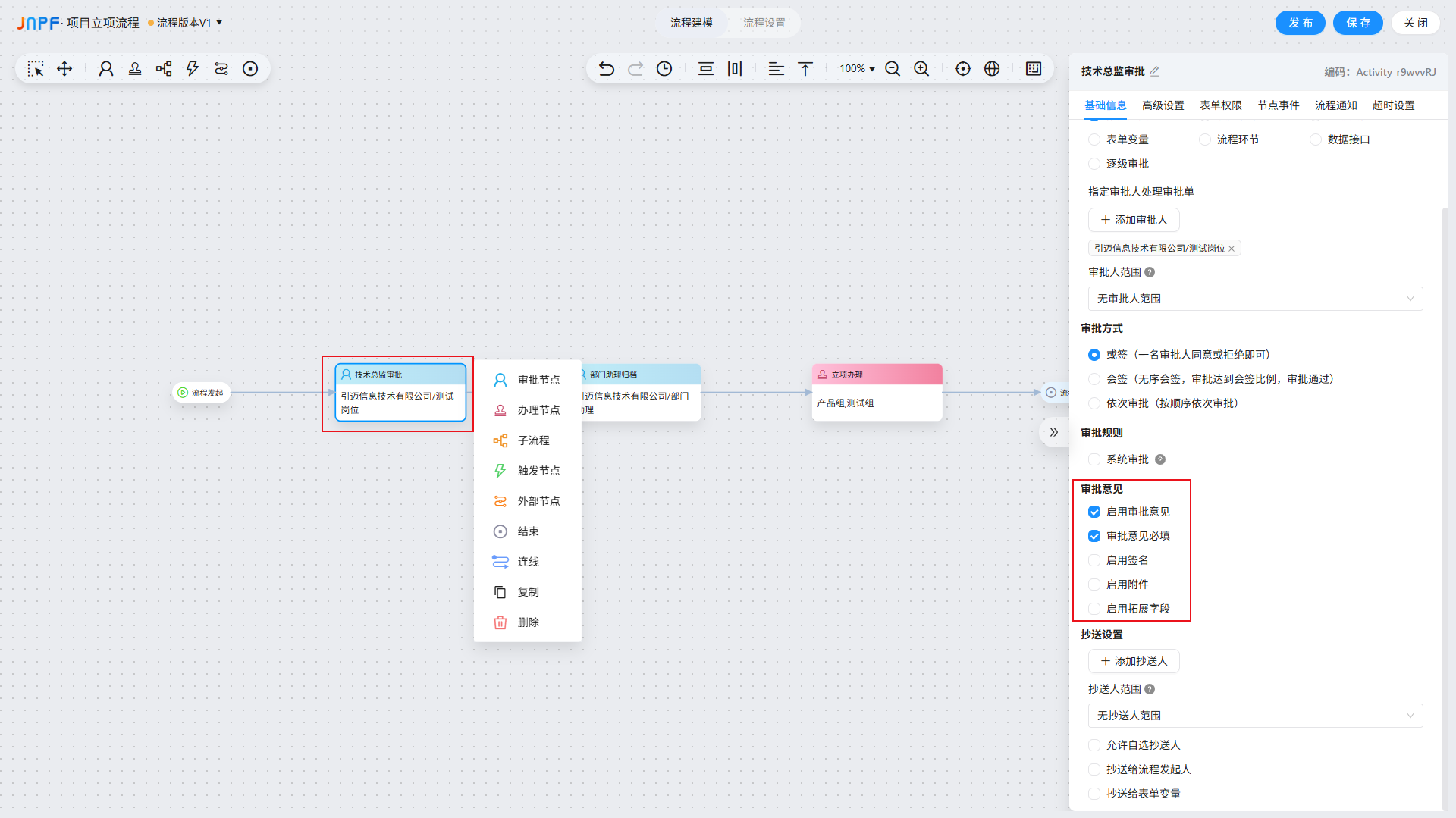Click the 添加审批人 button
1456x818 pixels.
coord(1134,220)
